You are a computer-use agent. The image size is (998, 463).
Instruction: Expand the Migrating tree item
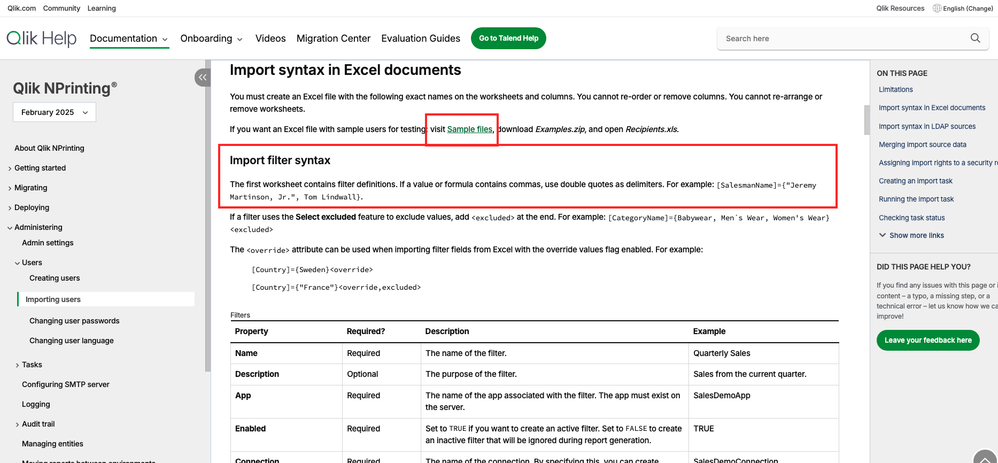(10, 188)
